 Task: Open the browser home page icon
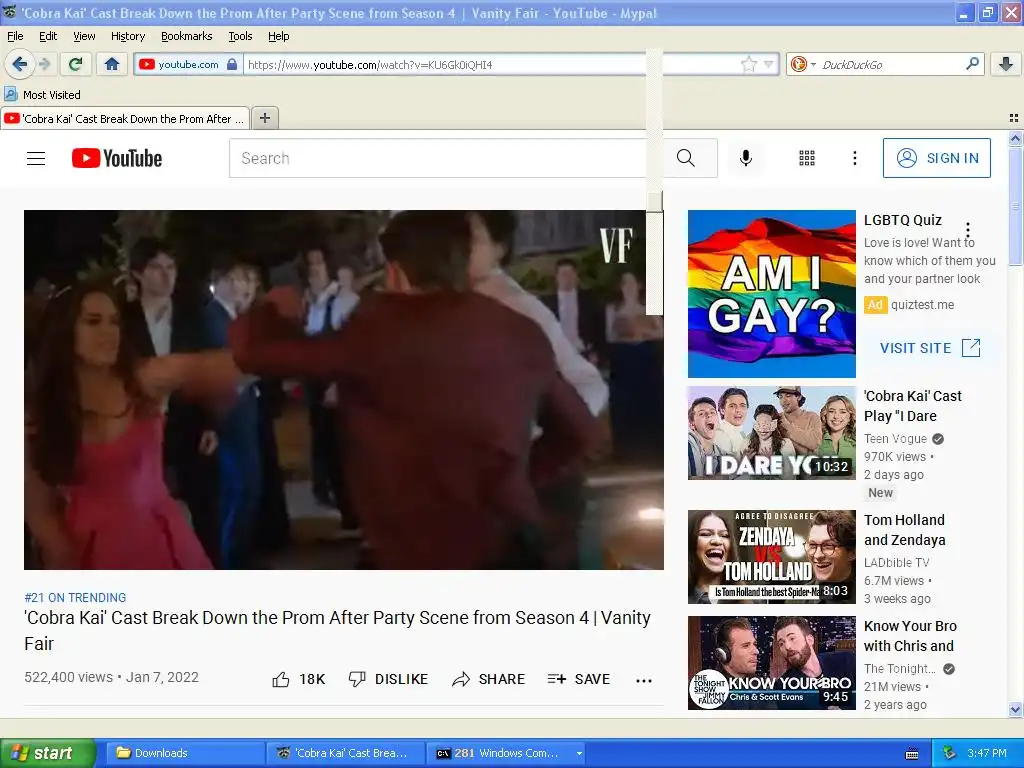point(112,64)
